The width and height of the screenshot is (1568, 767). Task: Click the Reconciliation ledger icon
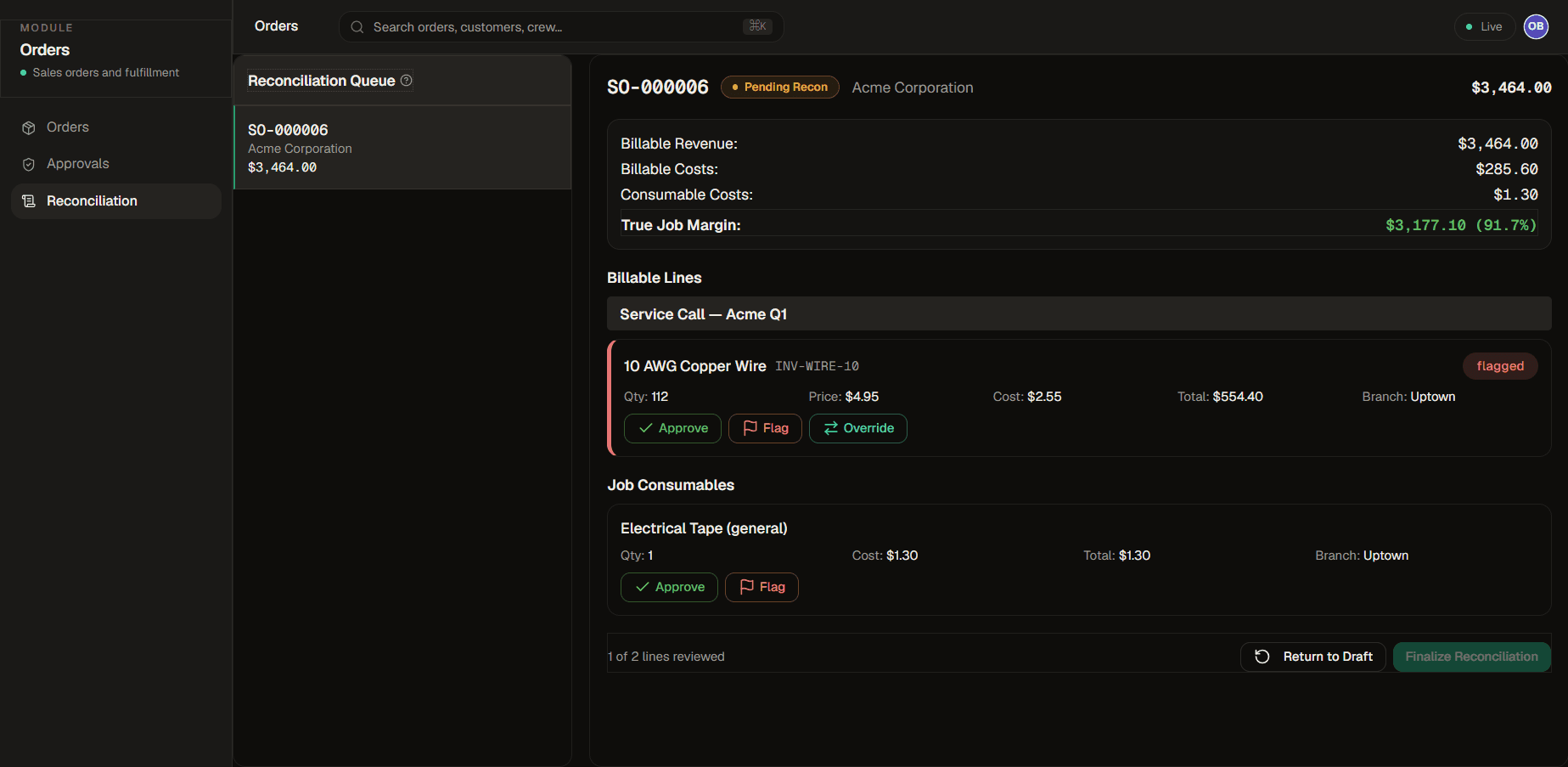[x=29, y=201]
